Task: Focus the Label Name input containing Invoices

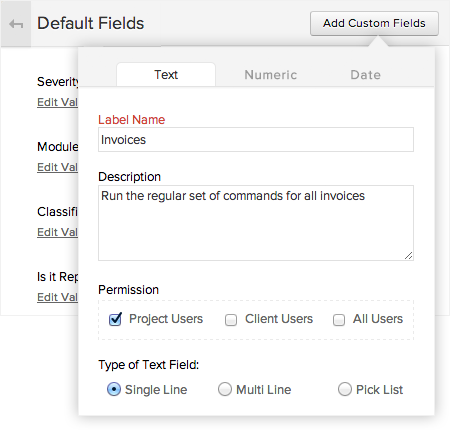Action: tap(256, 140)
